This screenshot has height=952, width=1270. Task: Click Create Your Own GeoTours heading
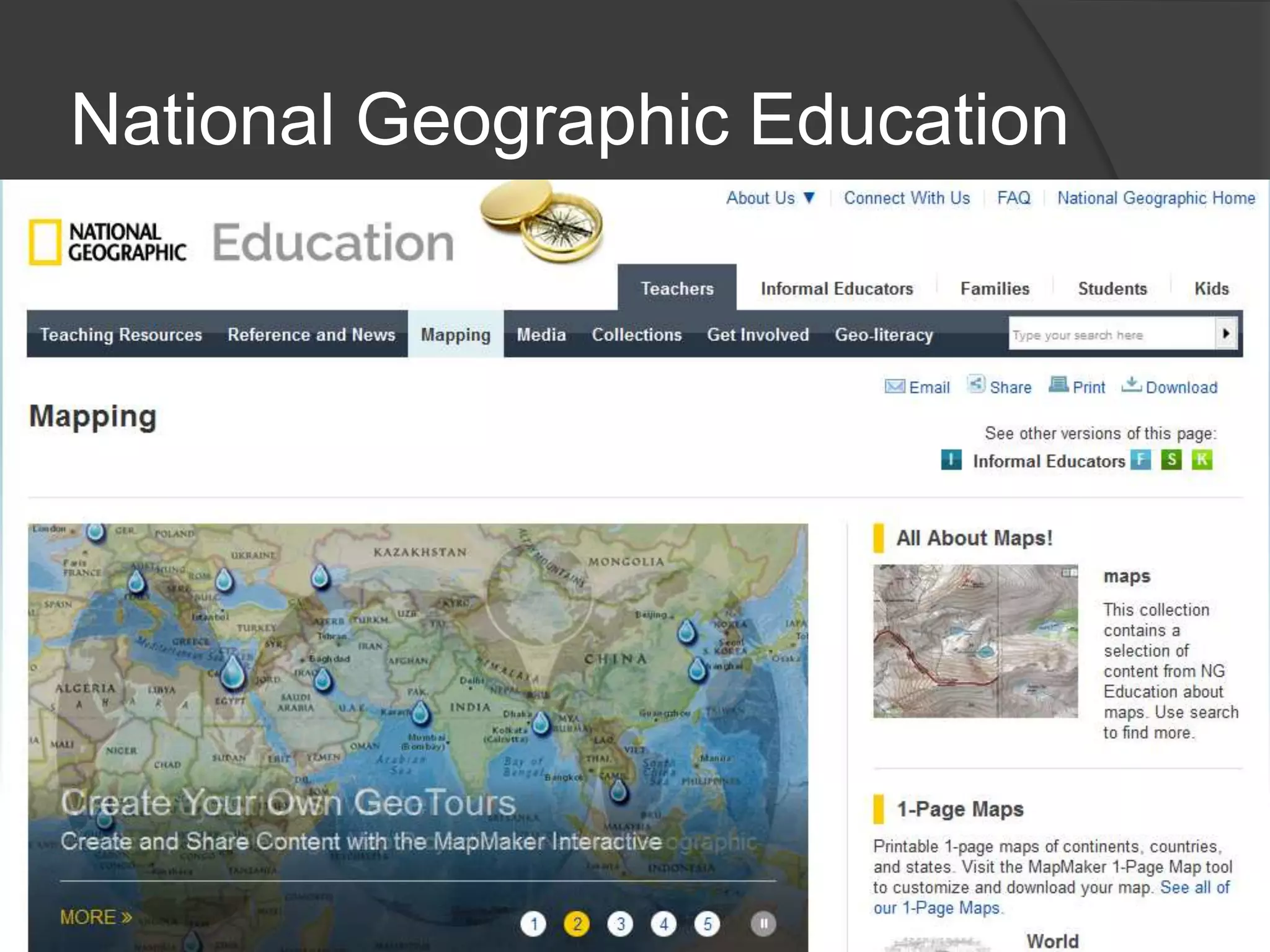(288, 803)
